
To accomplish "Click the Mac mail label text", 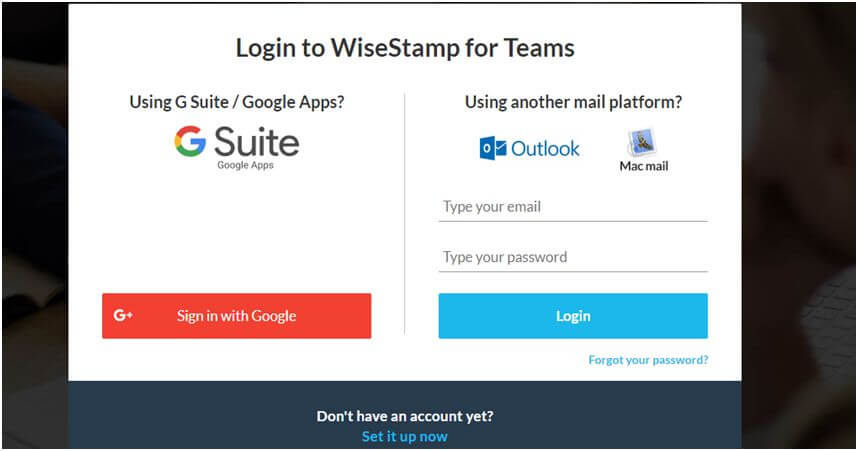I will click(644, 166).
